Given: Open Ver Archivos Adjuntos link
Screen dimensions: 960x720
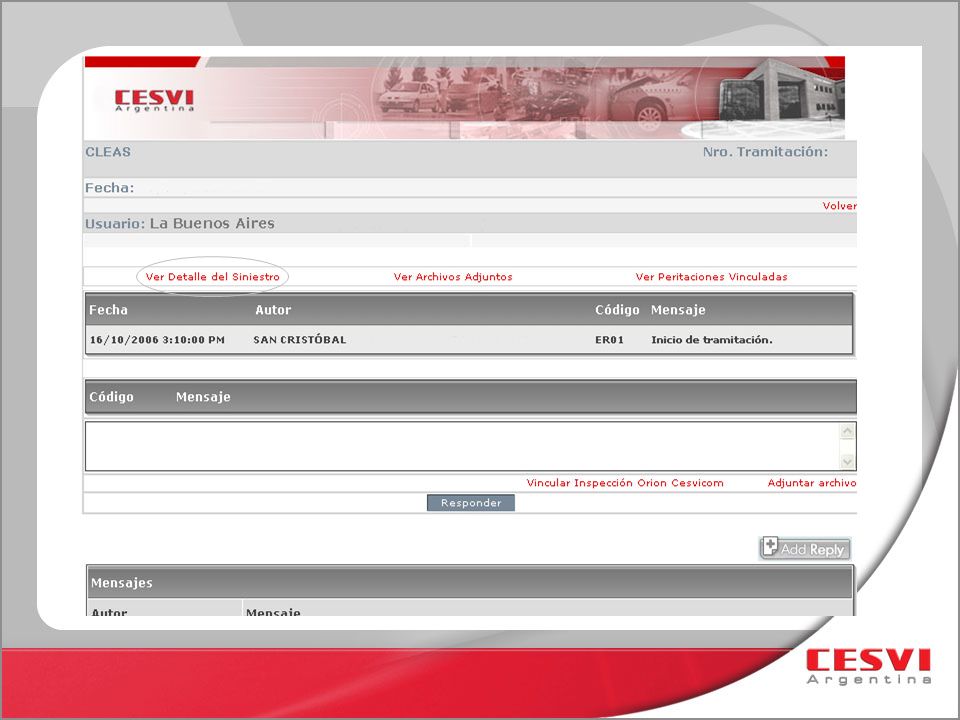Looking at the screenshot, I should click(453, 277).
